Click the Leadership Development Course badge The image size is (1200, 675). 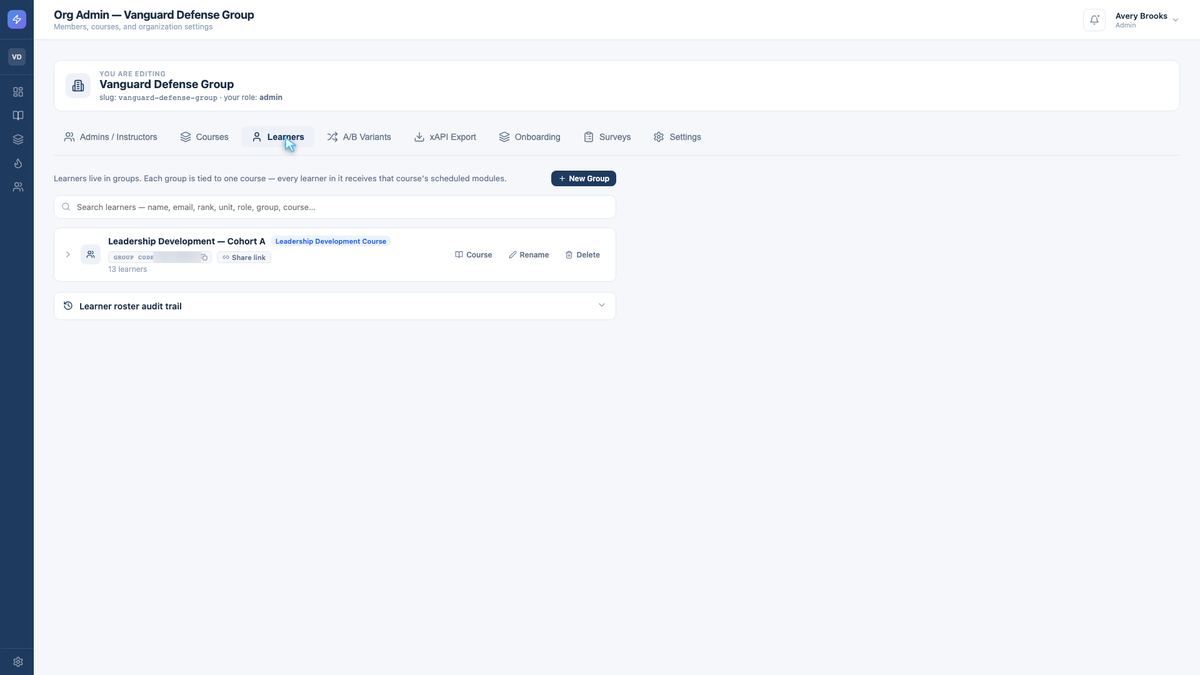pos(331,241)
